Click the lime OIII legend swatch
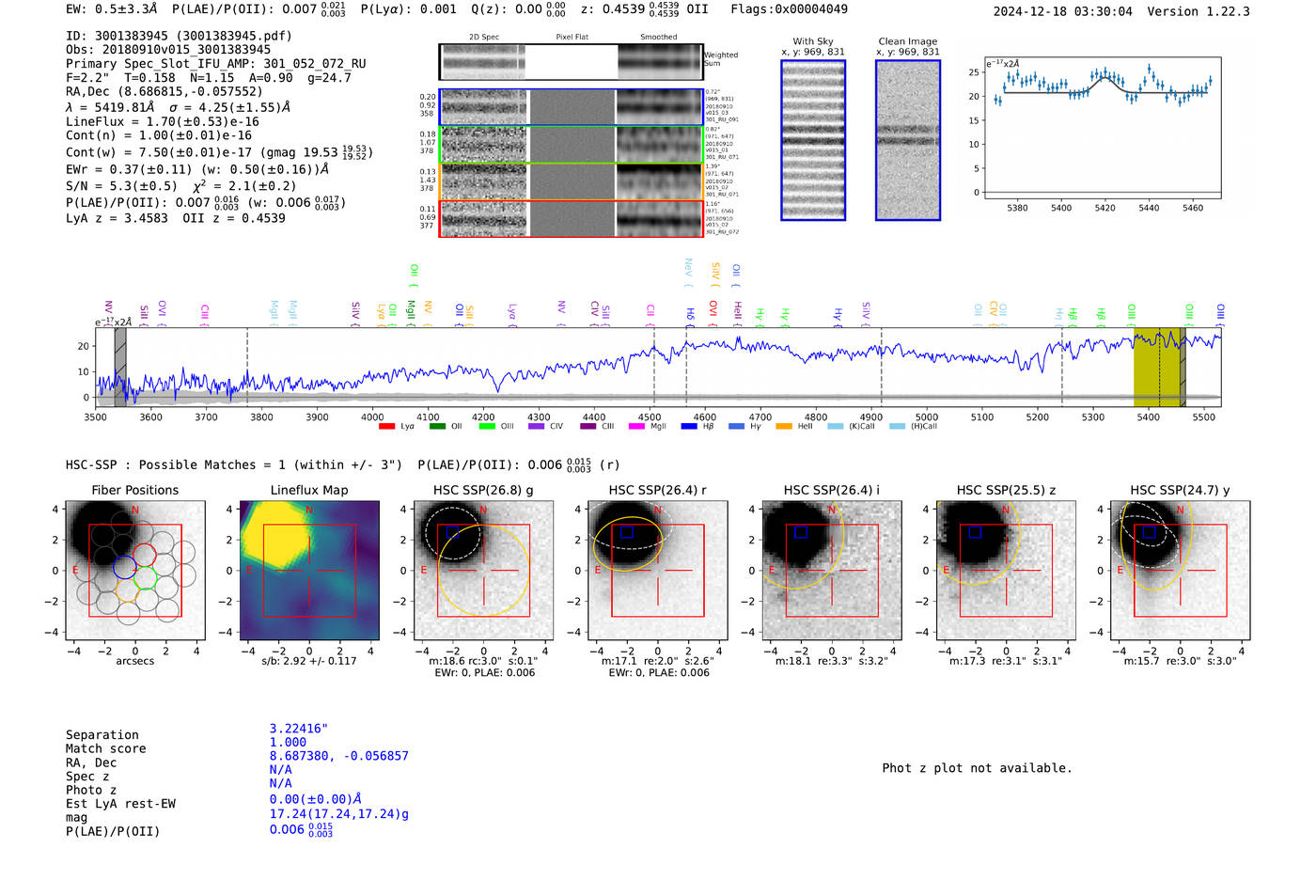This screenshot has height=896, width=1316. [487, 427]
